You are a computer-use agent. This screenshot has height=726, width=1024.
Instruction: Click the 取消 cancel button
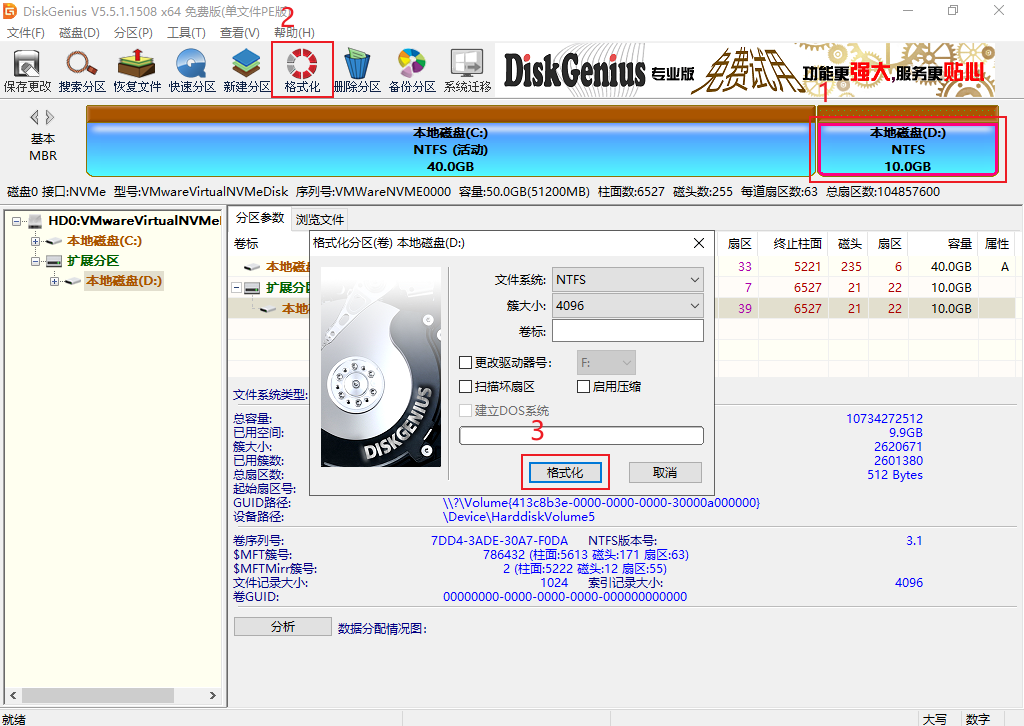coord(665,473)
